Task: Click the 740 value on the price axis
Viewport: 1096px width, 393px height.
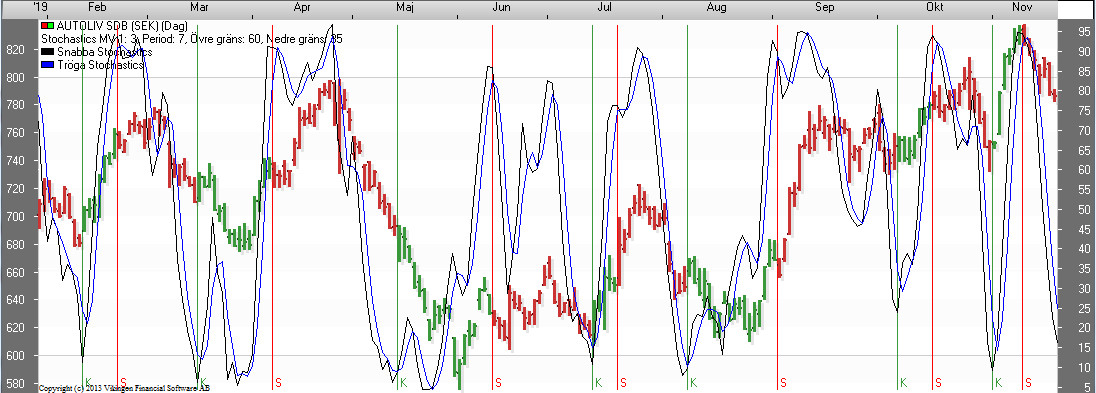Action: click(14, 161)
